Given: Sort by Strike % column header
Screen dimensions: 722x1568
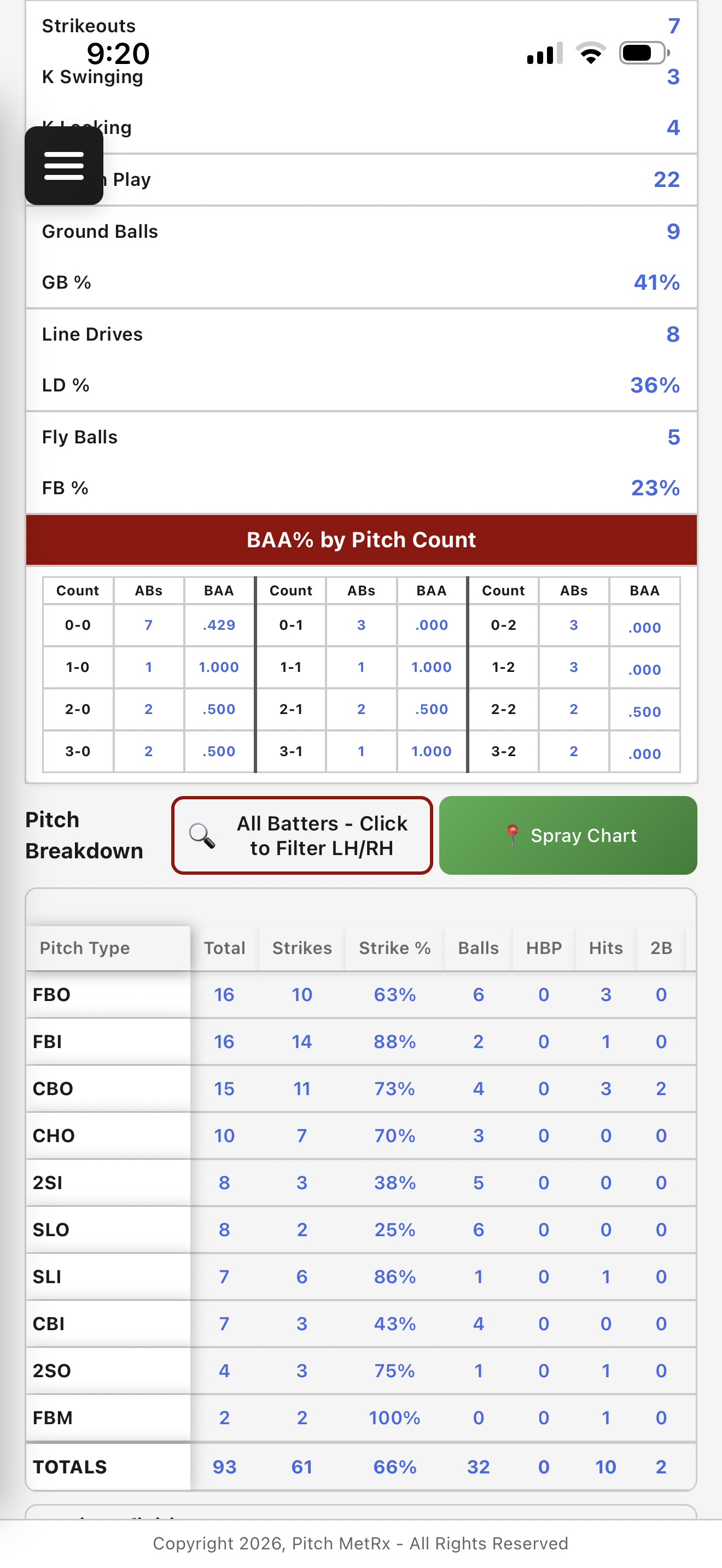Looking at the screenshot, I should point(394,947).
